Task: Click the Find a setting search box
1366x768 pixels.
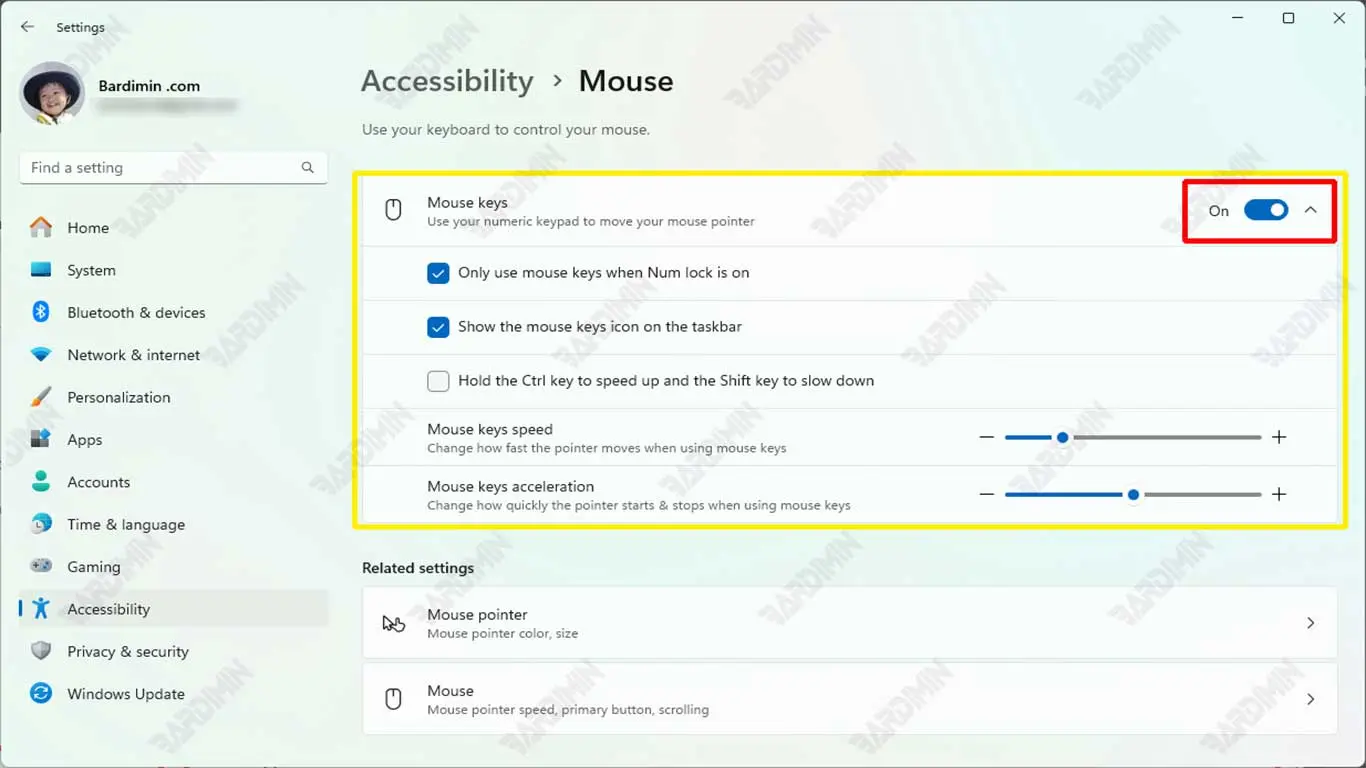Action: pyautogui.click(x=160, y=168)
